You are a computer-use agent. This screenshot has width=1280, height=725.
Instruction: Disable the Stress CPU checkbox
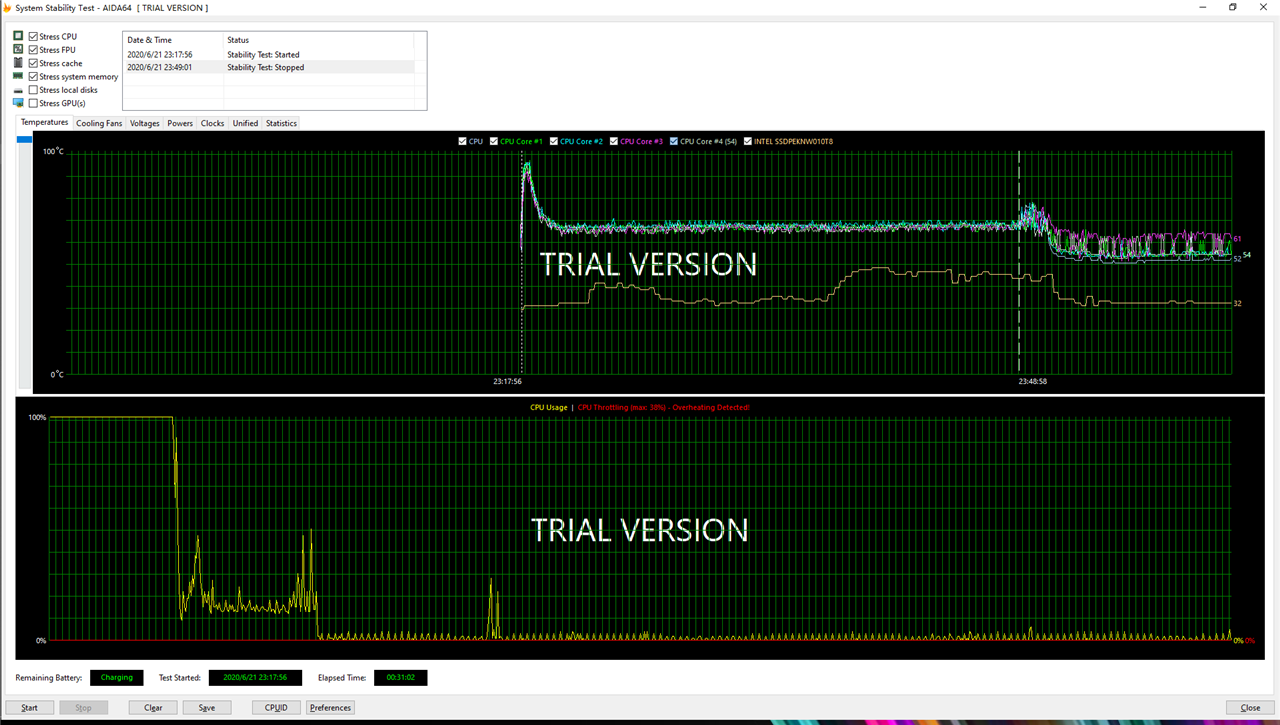click(x=33, y=36)
